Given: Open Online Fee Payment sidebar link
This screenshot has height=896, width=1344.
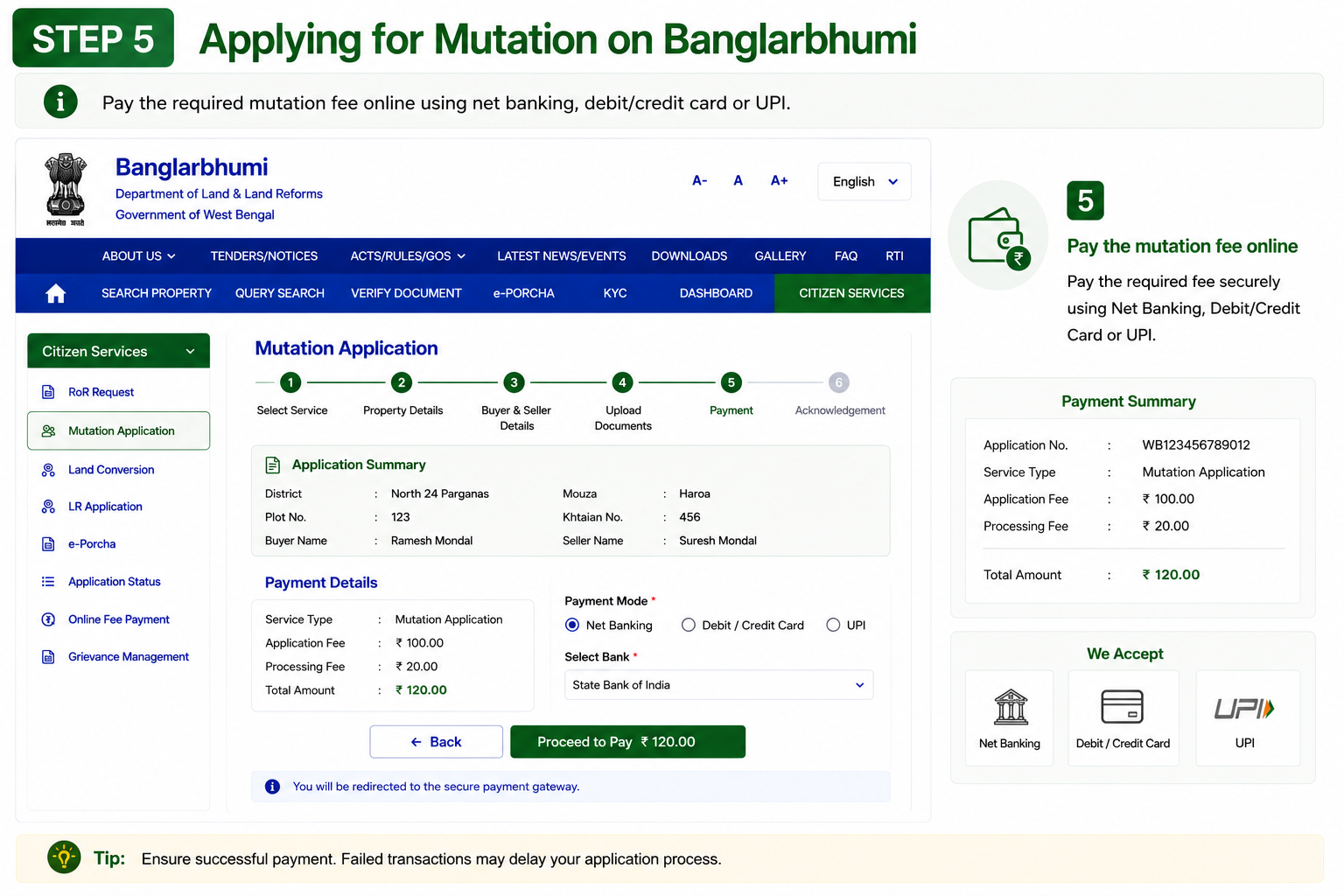Looking at the screenshot, I should 119,619.
